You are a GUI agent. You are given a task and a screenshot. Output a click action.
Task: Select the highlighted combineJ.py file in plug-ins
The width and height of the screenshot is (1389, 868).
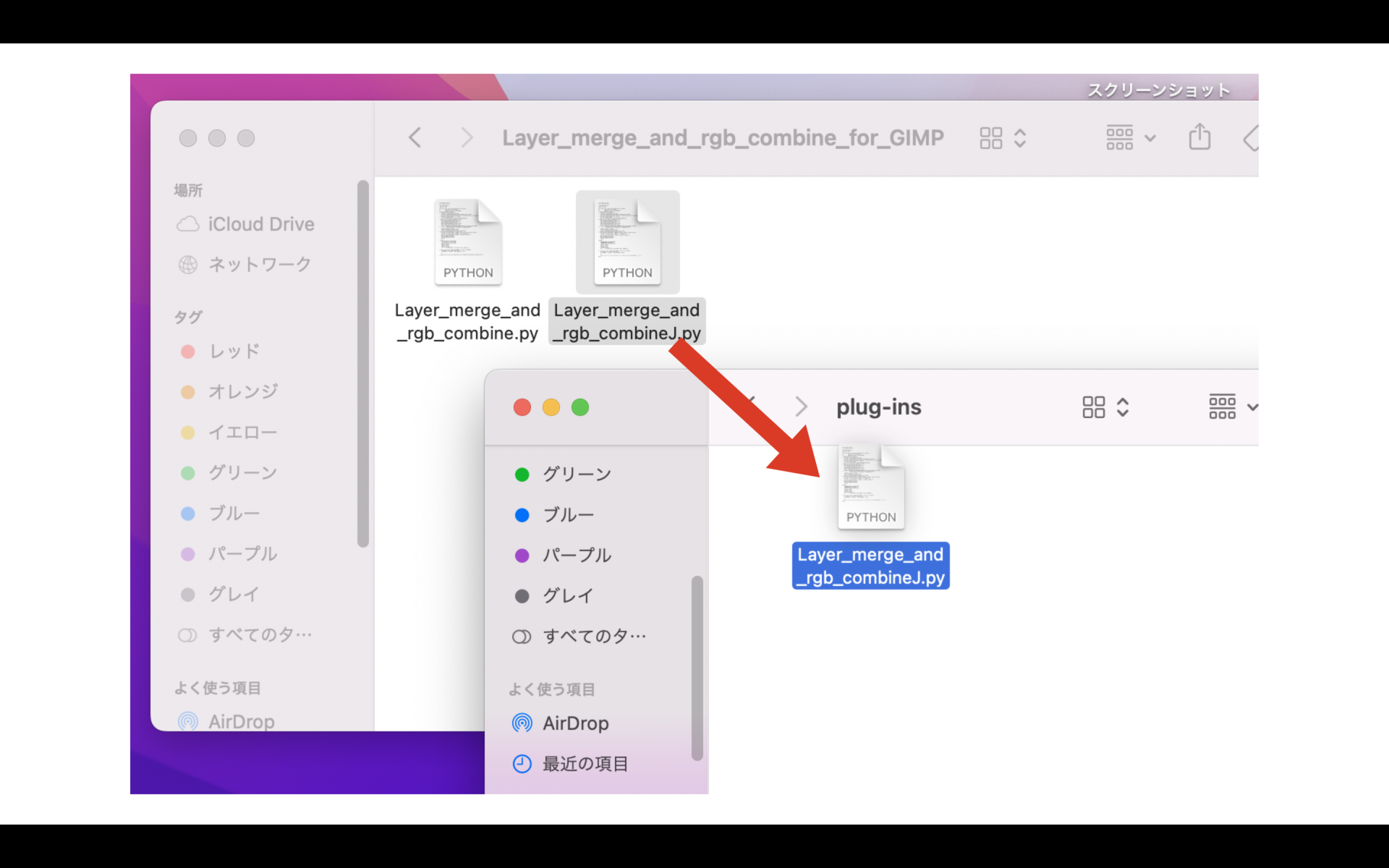(870, 566)
